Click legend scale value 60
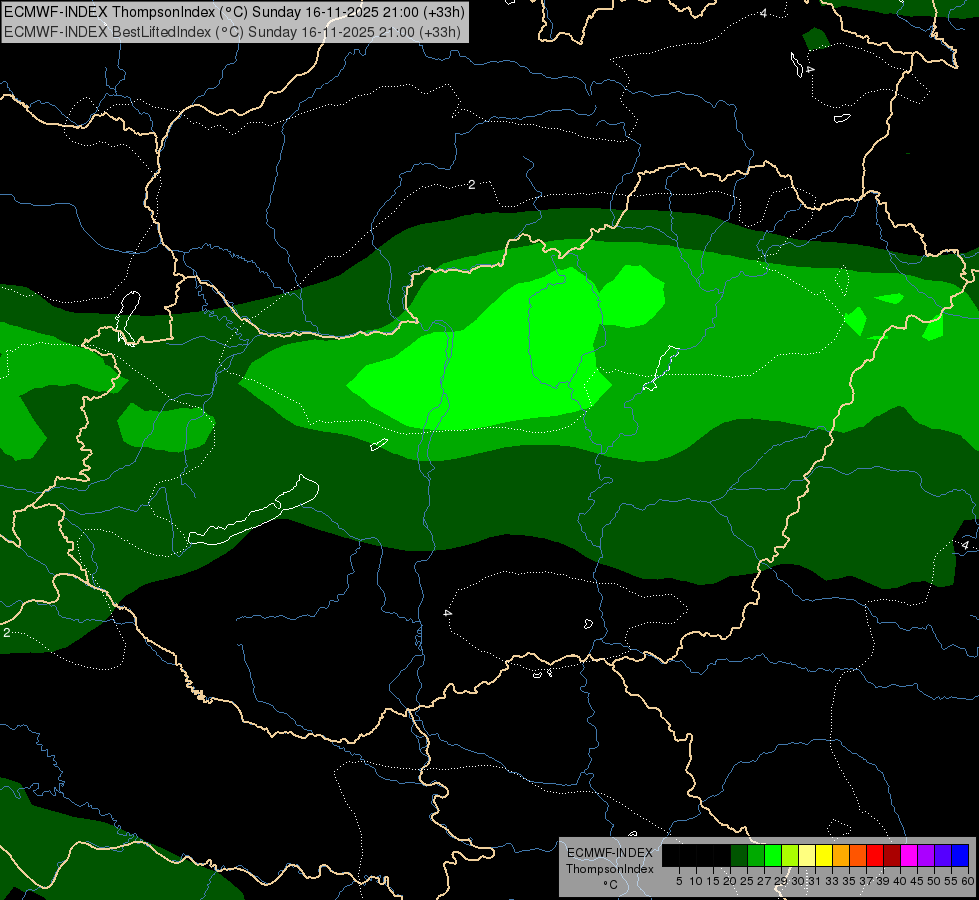This screenshot has width=979, height=900. (x=968, y=881)
